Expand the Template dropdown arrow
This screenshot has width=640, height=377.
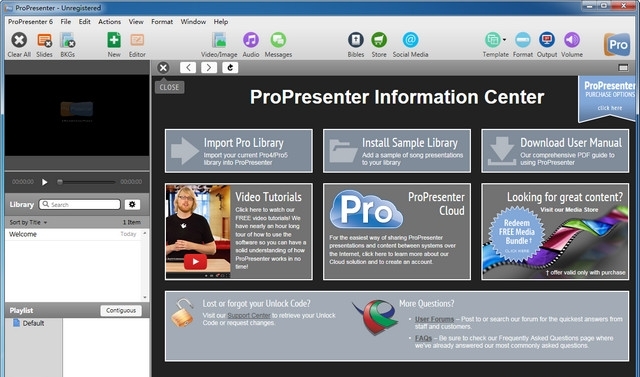point(504,40)
